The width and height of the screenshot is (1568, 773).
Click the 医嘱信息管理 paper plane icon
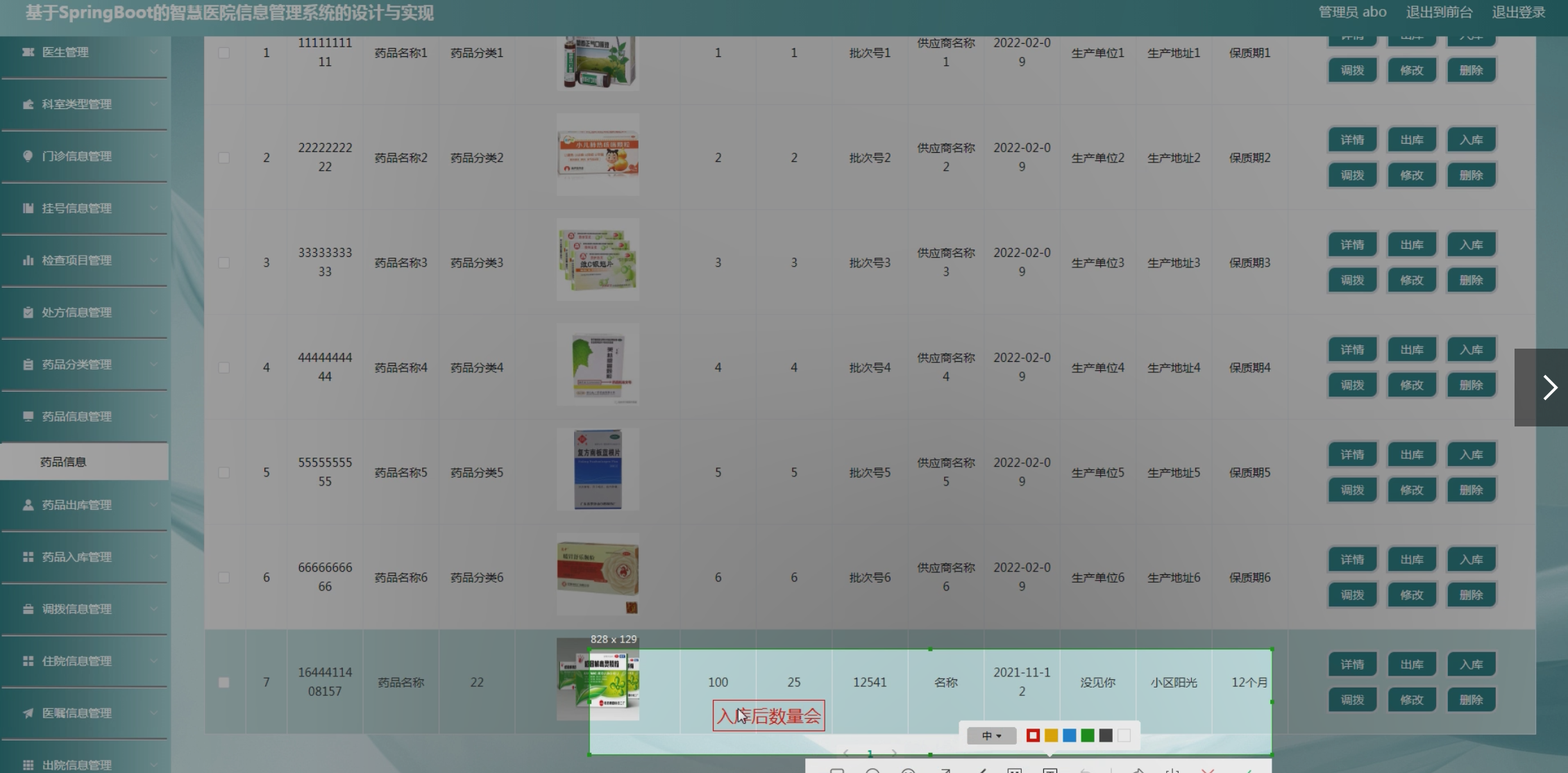[x=28, y=713]
